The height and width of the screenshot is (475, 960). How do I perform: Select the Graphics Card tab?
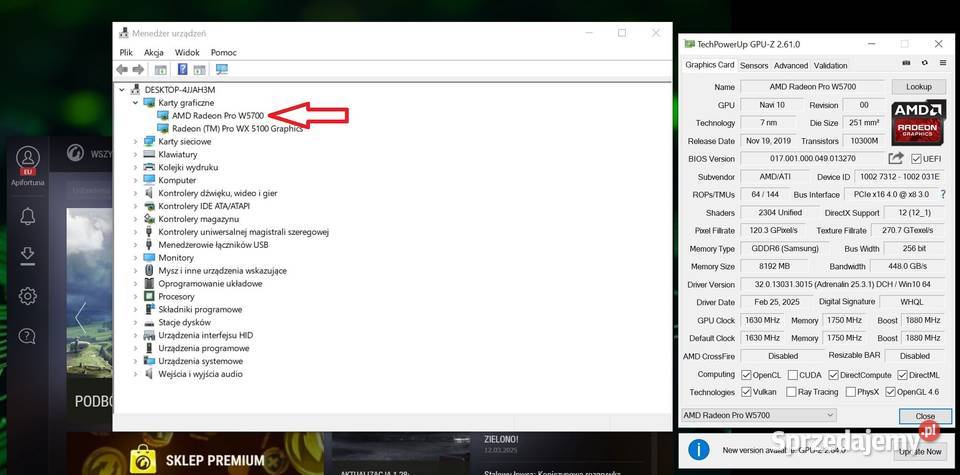[x=710, y=65]
